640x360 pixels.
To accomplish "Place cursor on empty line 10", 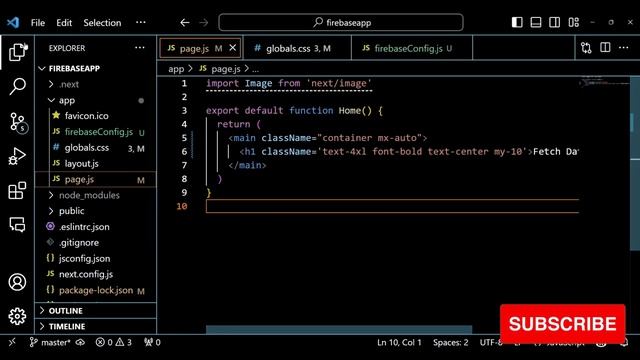I will click(x=392, y=206).
